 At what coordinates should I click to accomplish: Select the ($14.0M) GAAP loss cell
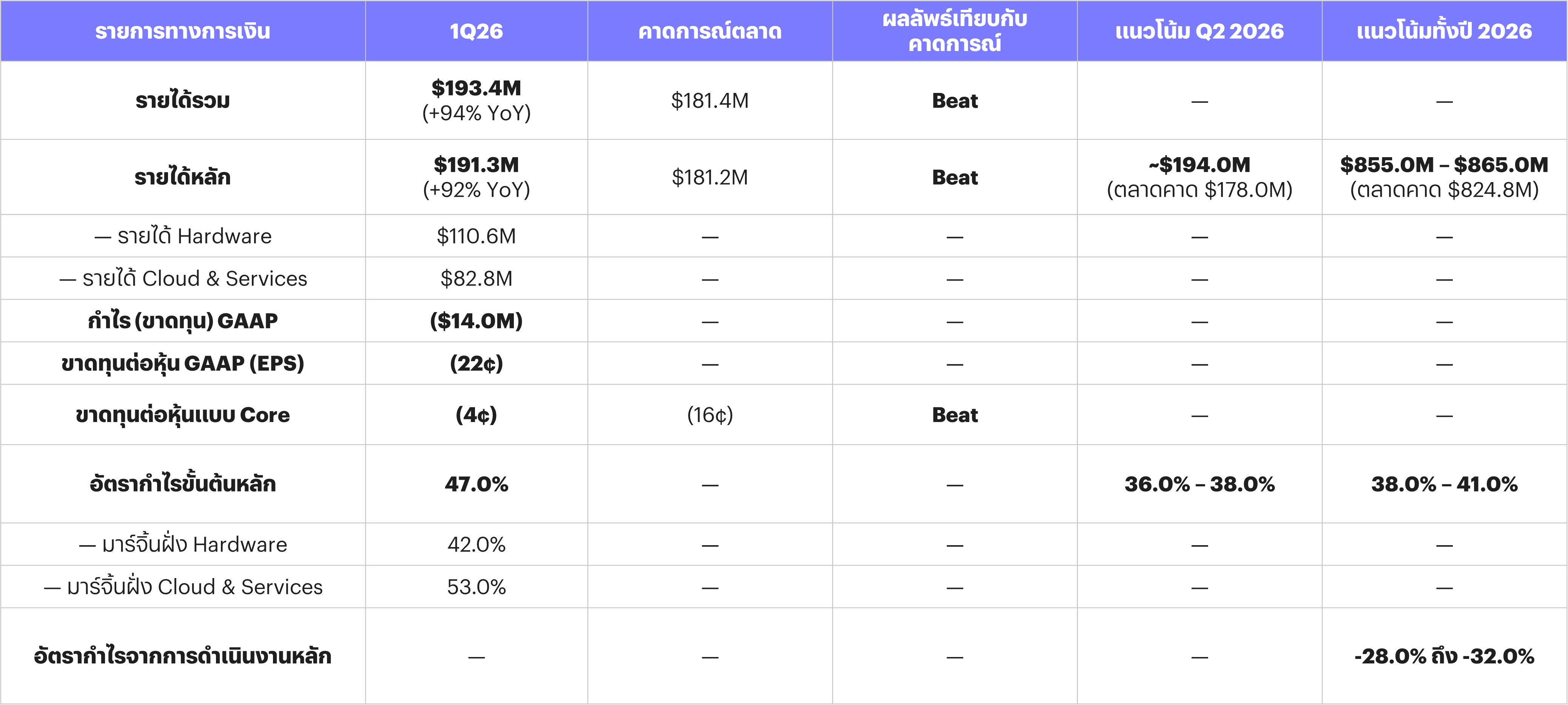point(476,320)
